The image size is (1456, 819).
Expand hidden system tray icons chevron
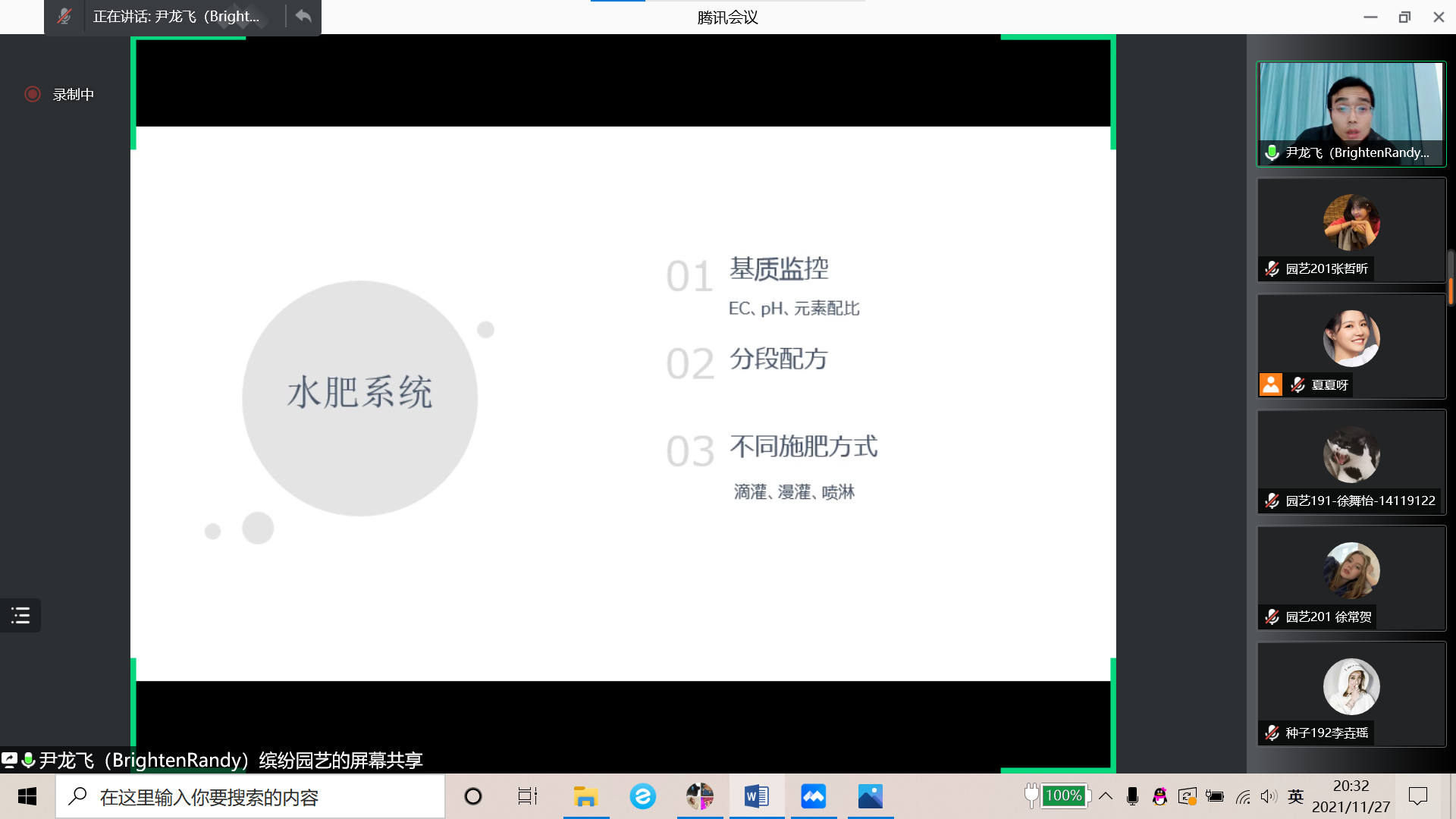coord(1106,796)
